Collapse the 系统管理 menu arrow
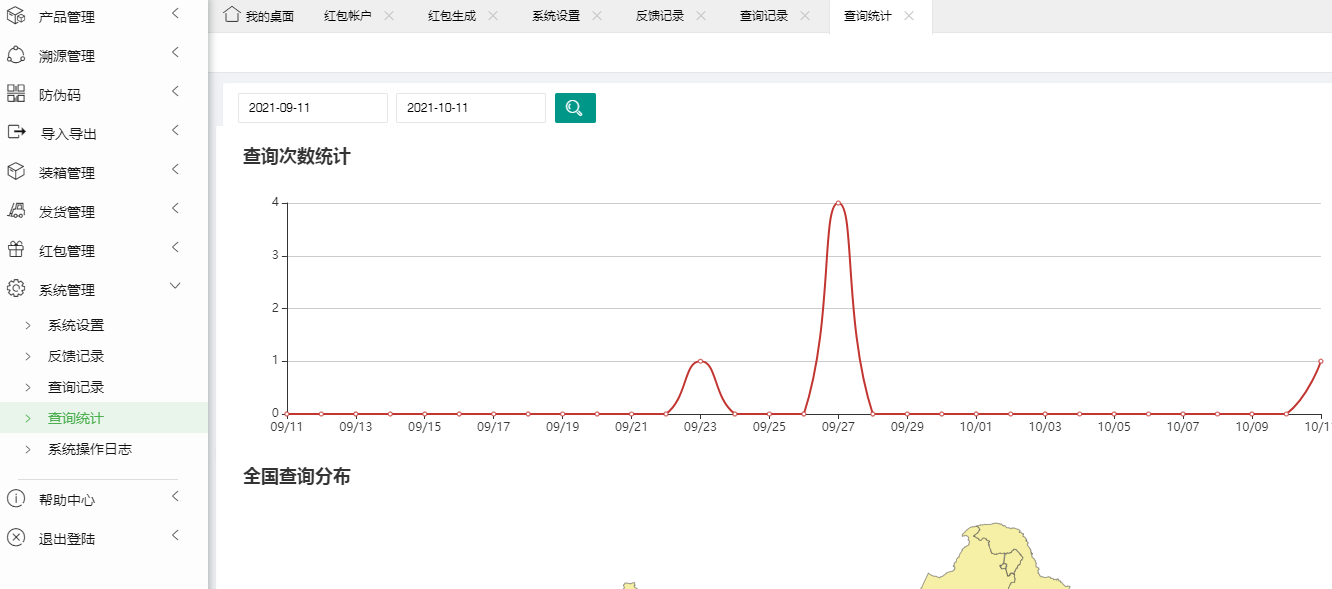 tap(175, 286)
